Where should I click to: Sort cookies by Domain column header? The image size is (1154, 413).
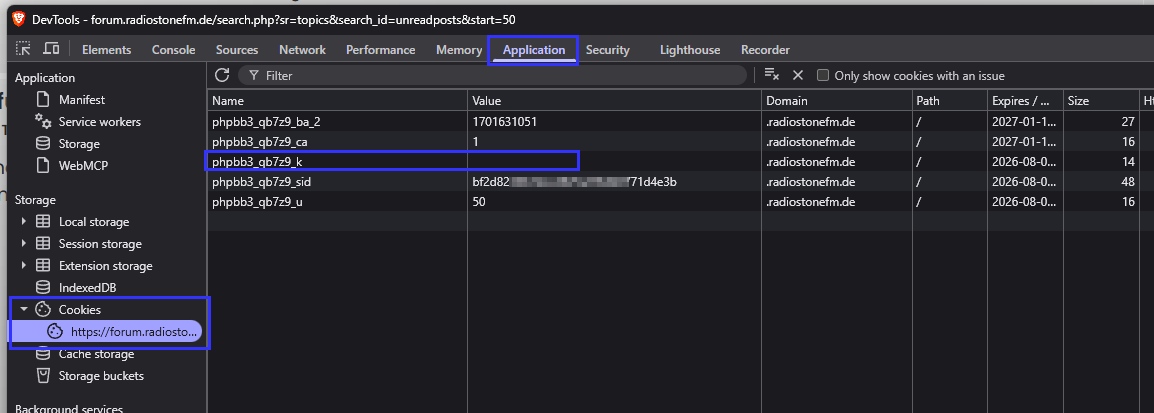point(837,101)
